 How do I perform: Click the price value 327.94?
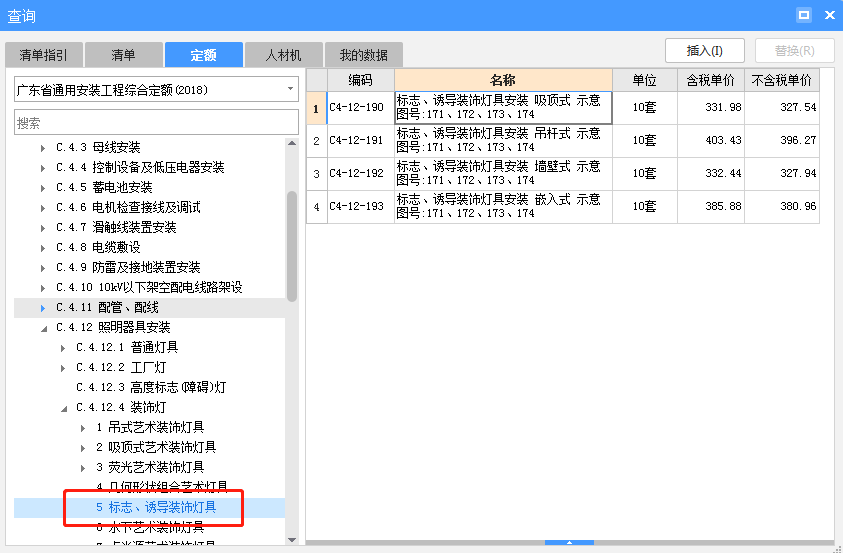pos(798,173)
